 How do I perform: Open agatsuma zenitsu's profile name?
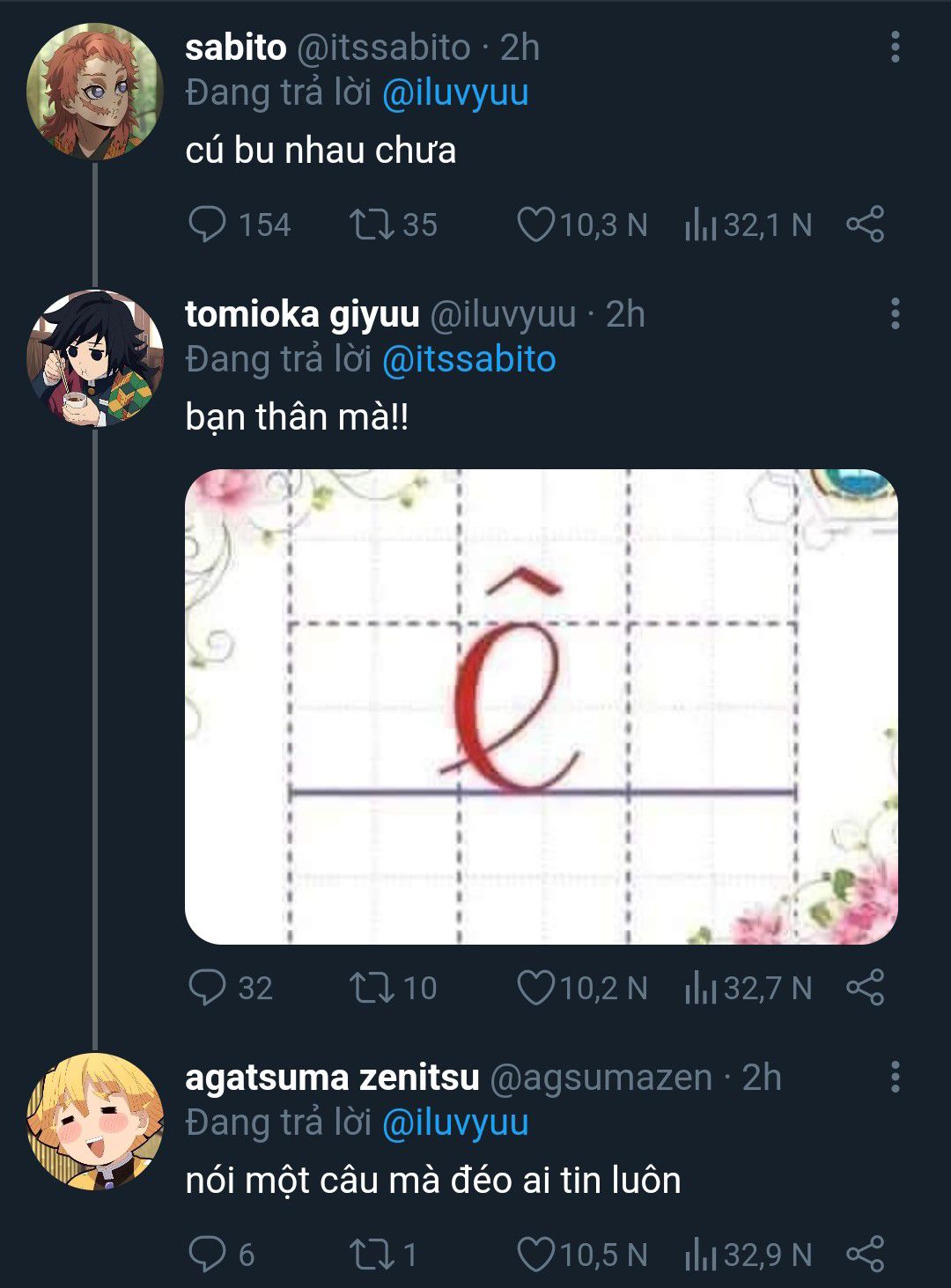coord(332,1077)
